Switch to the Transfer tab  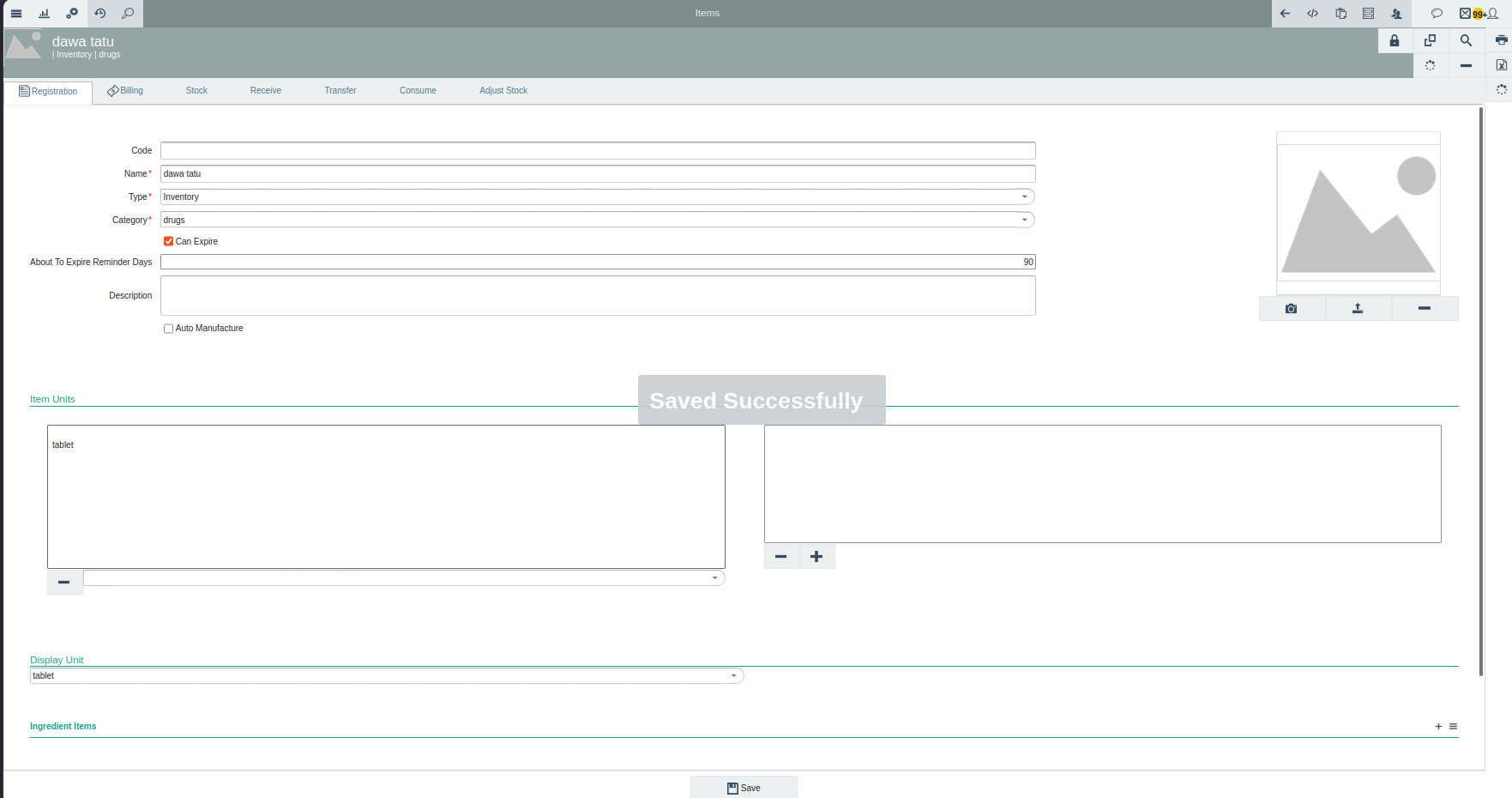point(340,91)
